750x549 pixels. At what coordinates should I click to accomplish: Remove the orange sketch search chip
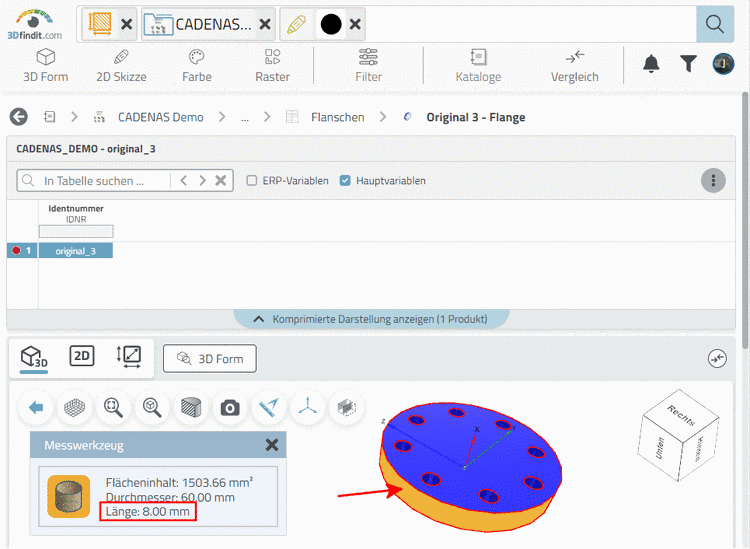click(x=127, y=24)
